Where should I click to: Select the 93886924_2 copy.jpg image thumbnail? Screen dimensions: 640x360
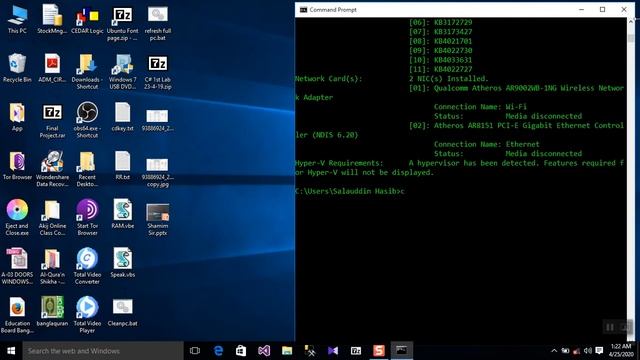tap(158, 173)
